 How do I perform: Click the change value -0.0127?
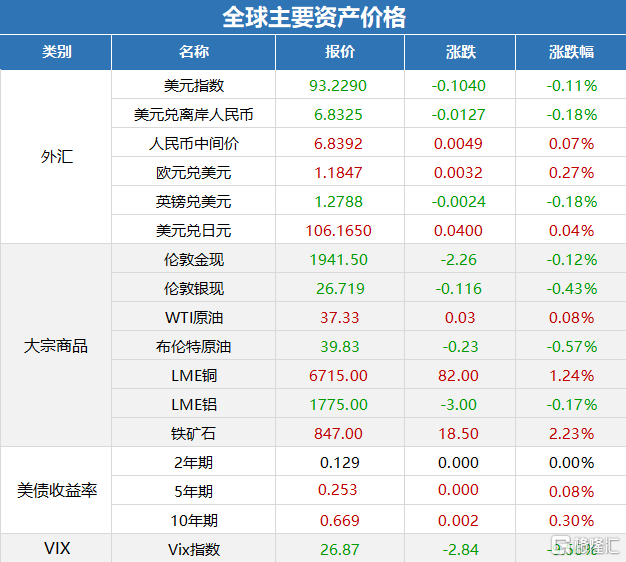(458, 115)
